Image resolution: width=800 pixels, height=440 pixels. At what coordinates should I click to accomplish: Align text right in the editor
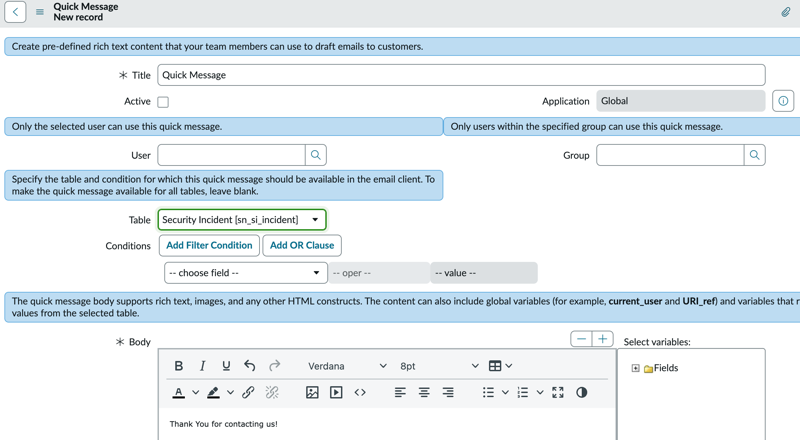tap(448, 393)
